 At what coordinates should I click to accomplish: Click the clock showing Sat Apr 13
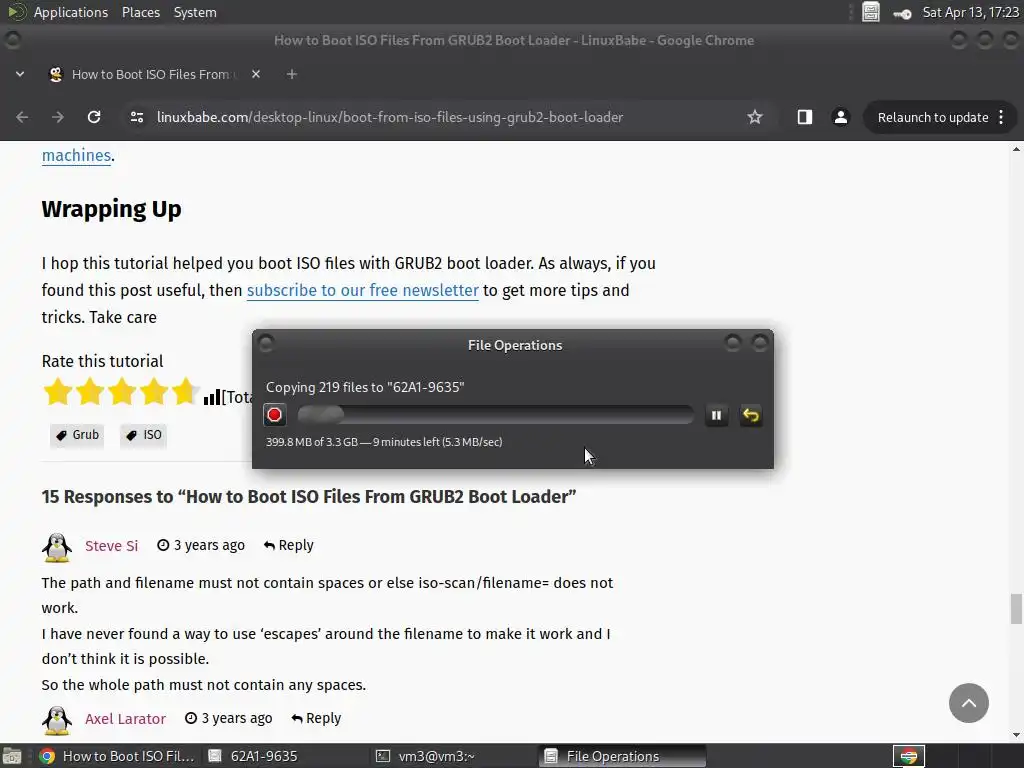point(970,12)
